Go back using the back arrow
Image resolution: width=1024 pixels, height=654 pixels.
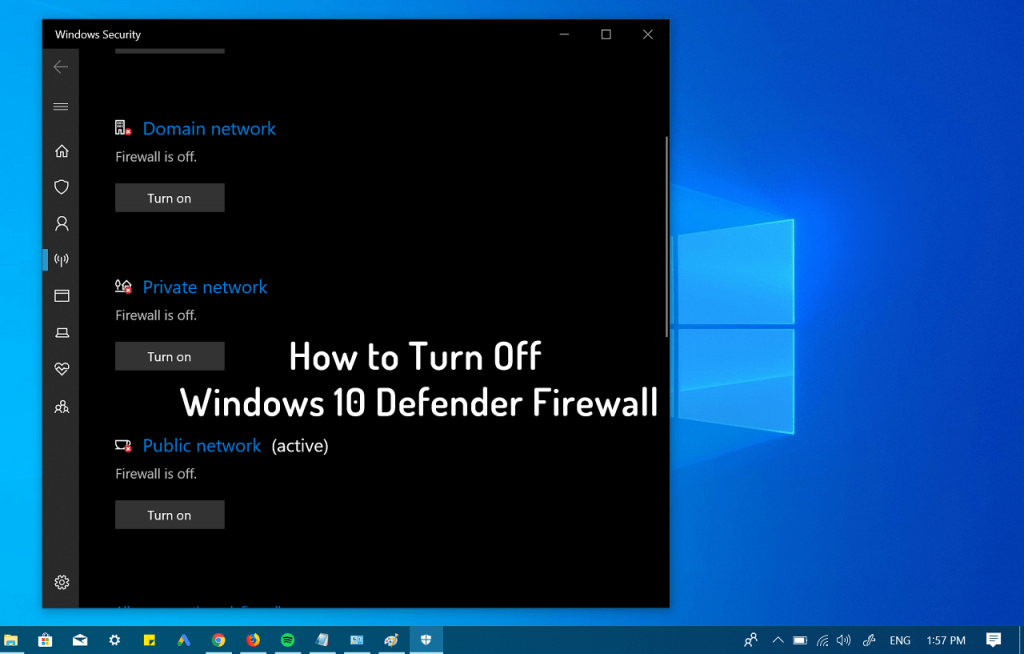pos(61,67)
